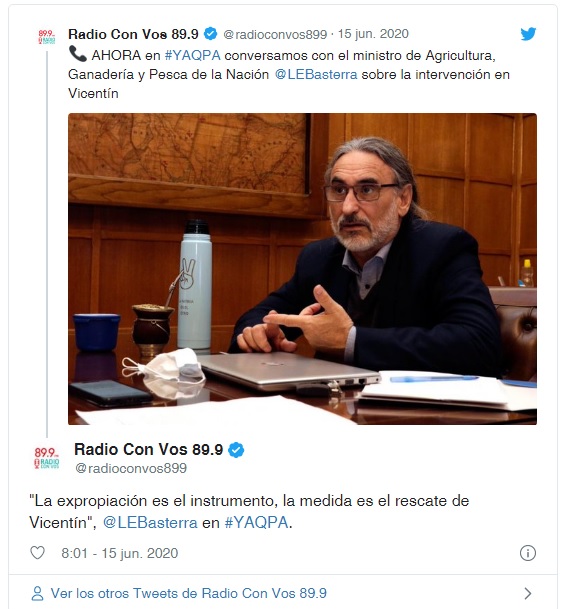Open the #YAQPA hashtag in first tweet

coord(192,56)
